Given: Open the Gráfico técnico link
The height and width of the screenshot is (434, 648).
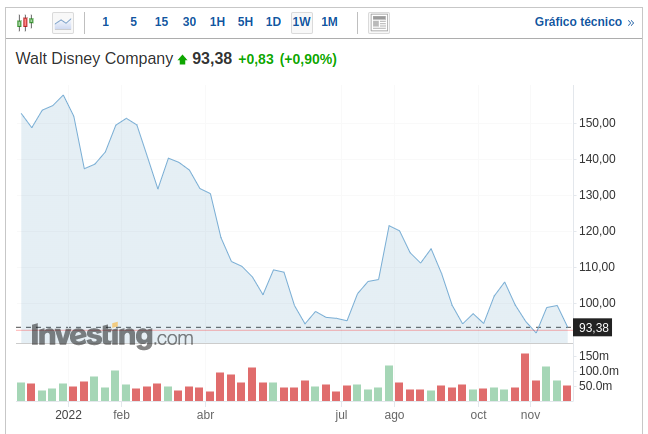Looking at the screenshot, I should (x=584, y=22).
